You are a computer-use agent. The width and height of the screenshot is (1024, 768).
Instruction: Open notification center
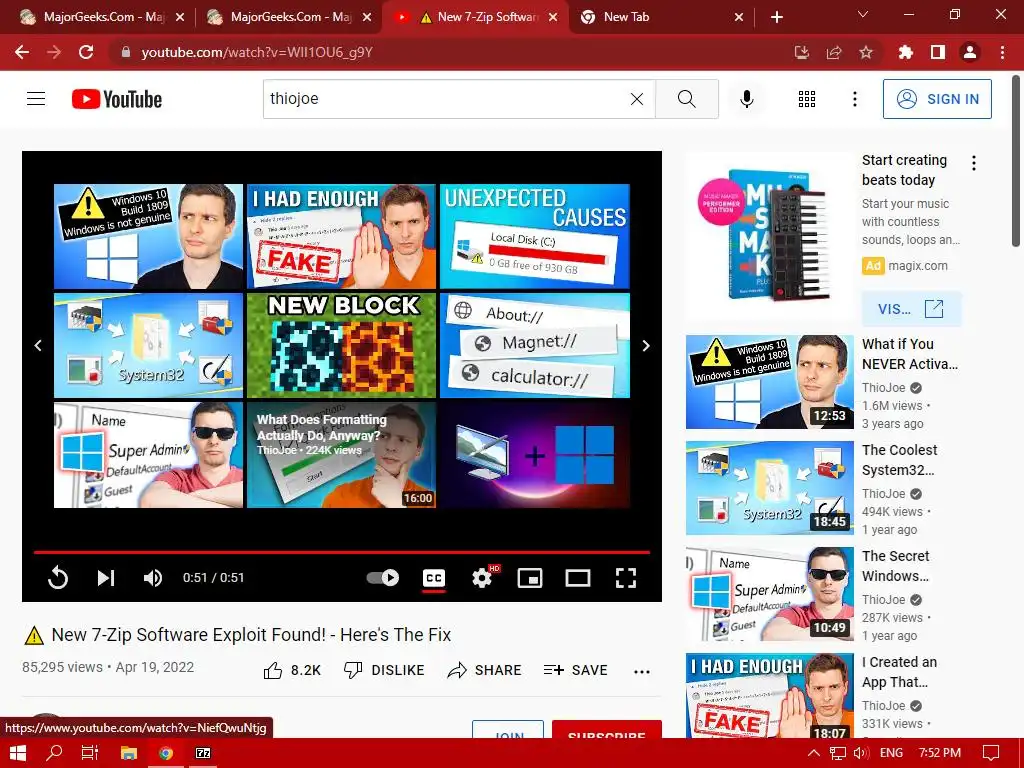991,753
